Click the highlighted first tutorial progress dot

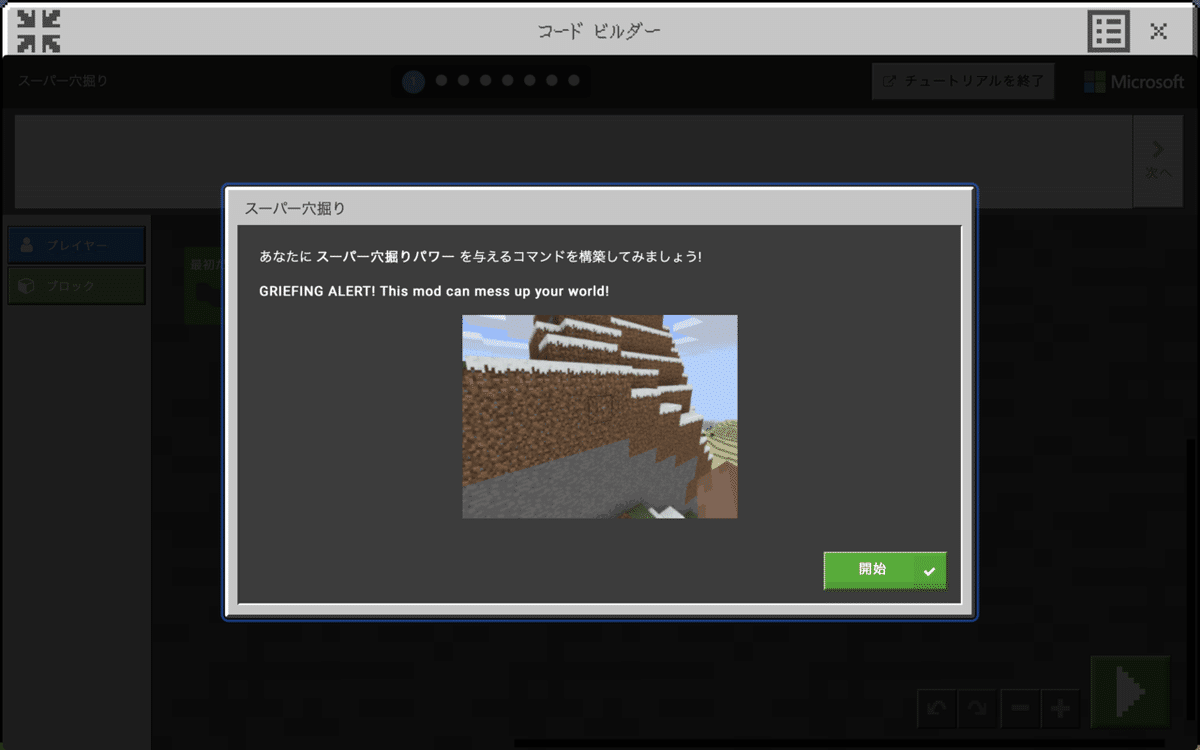[413, 81]
